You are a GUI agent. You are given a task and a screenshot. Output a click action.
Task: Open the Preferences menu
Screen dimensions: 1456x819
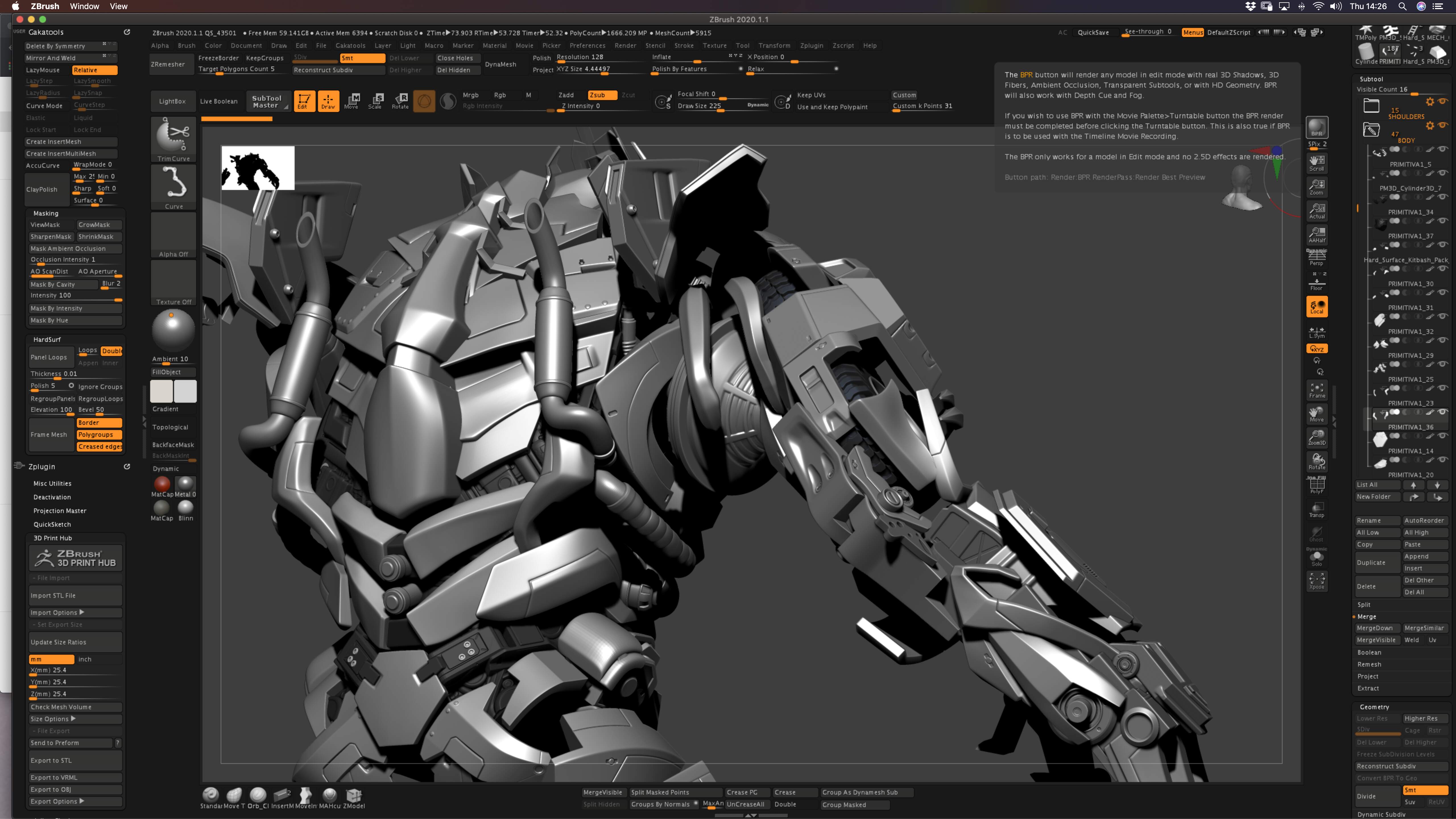588,45
